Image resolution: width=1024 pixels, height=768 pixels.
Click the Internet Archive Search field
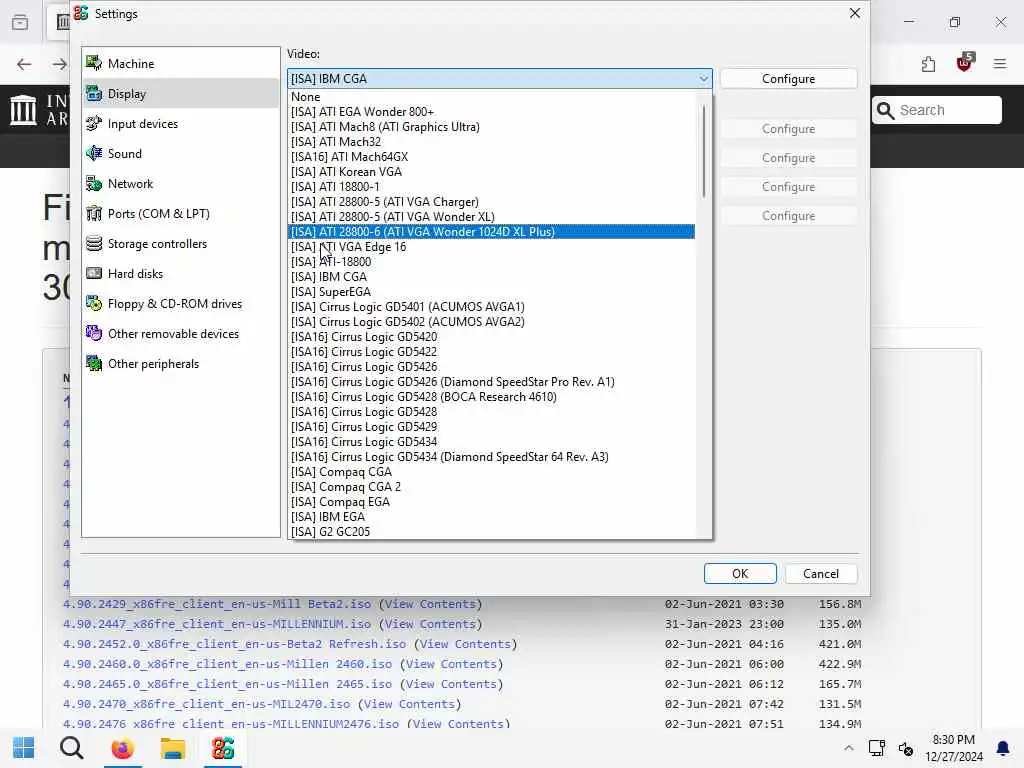pyautogui.click(x=937, y=110)
